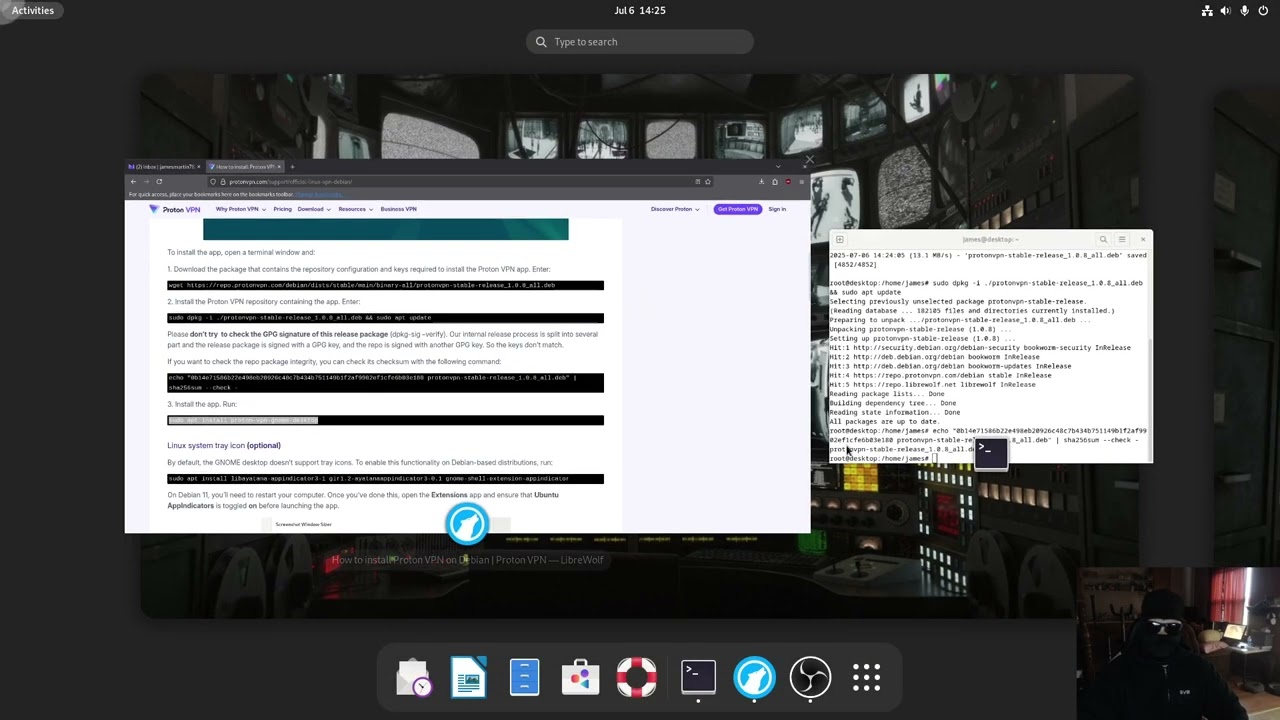Open the Help lifesaver icon

[637, 678]
